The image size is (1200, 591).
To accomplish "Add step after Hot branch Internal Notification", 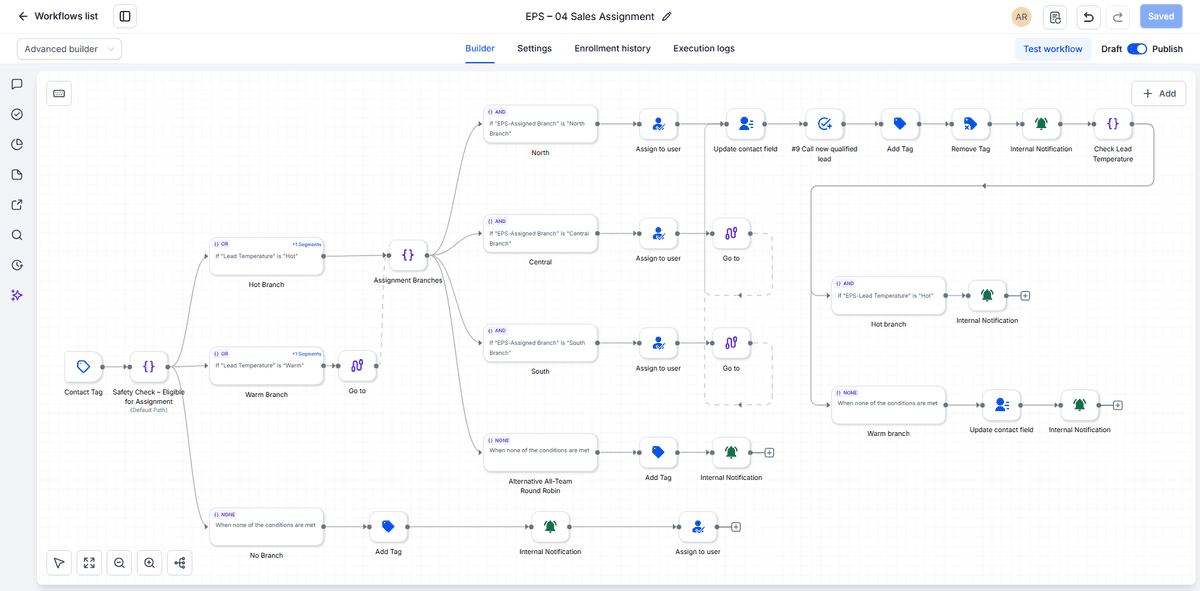I will [x=1025, y=296].
